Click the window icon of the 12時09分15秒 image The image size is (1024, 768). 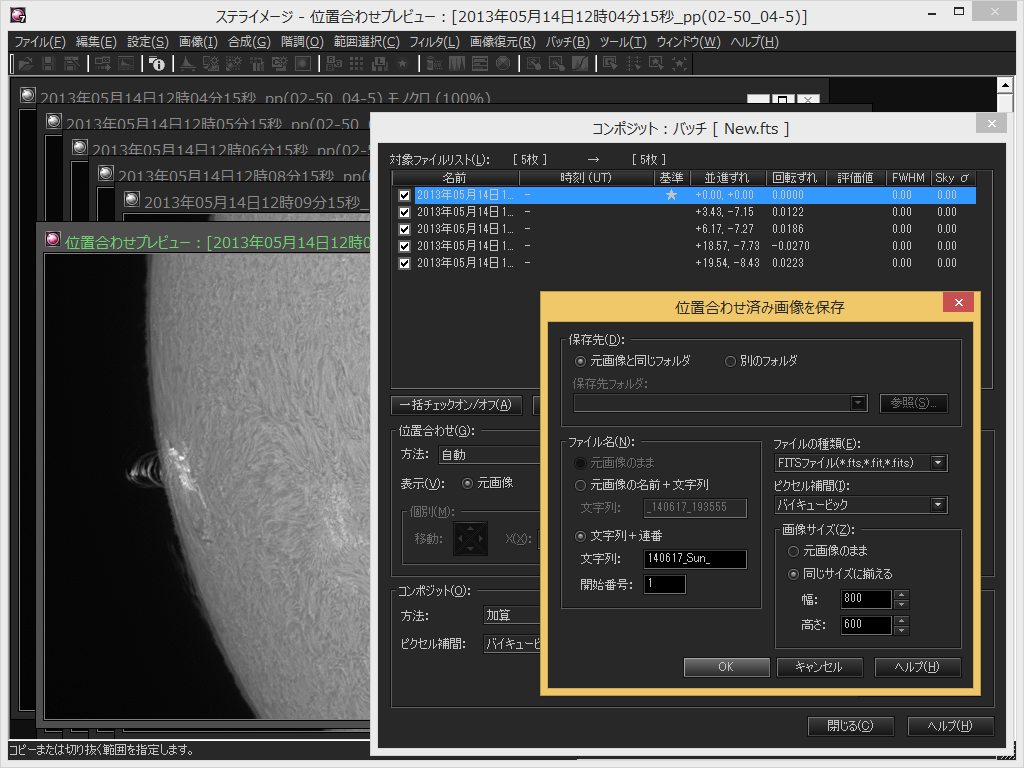tap(132, 199)
